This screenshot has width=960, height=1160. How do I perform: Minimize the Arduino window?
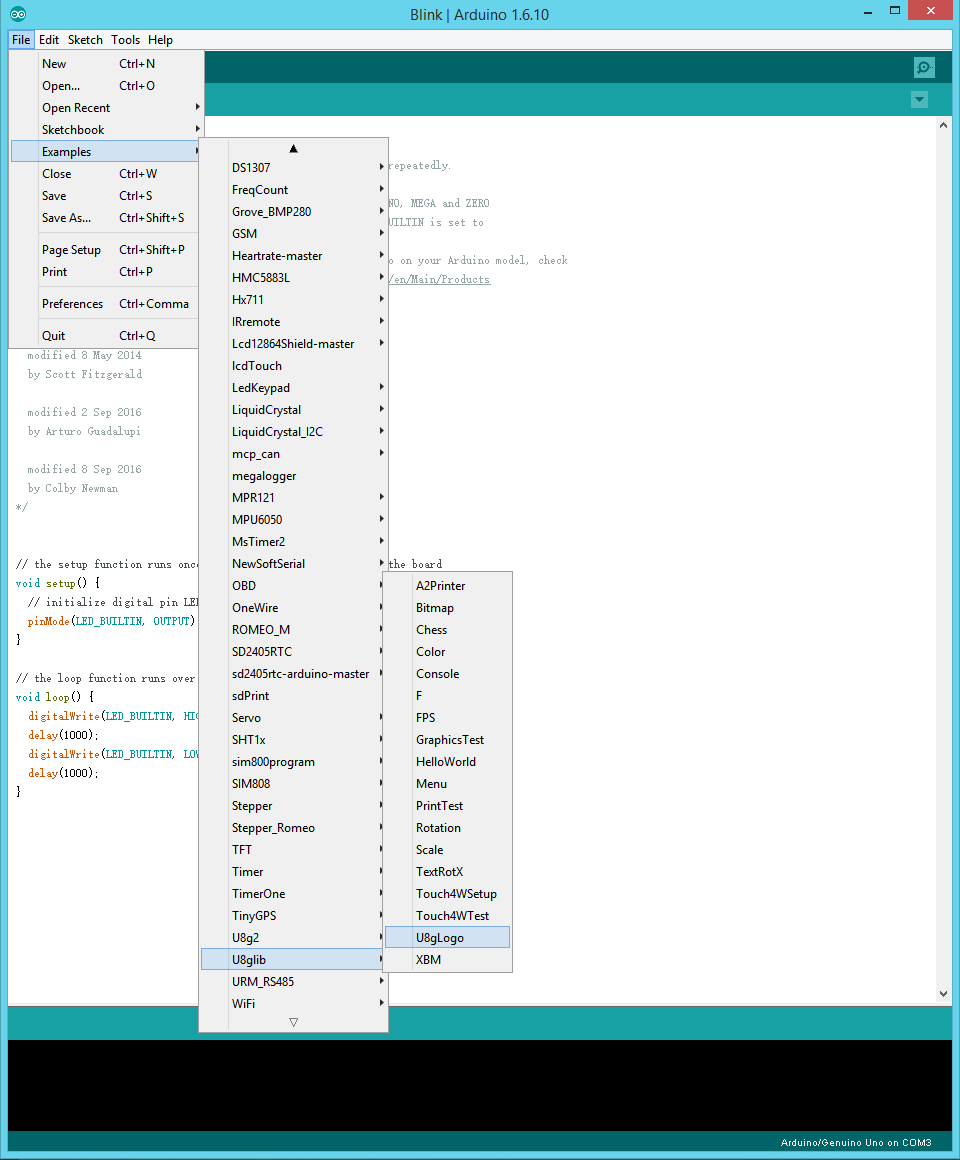(868, 11)
